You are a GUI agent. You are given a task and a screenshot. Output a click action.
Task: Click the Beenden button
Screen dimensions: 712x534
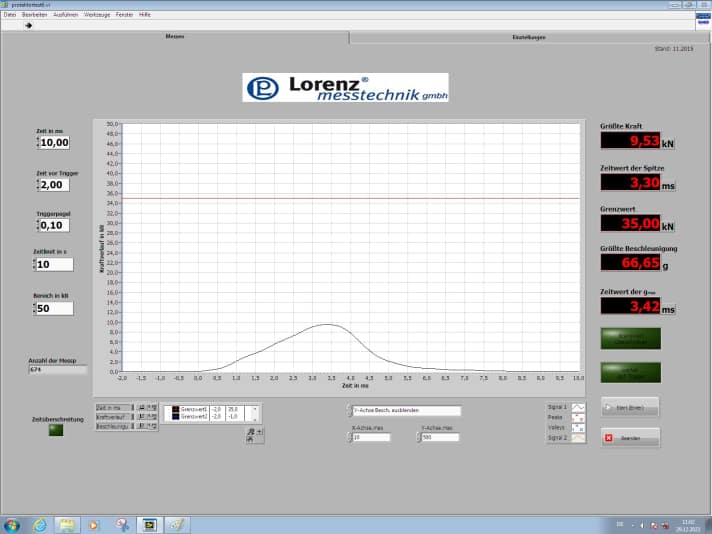pos(630,438)
